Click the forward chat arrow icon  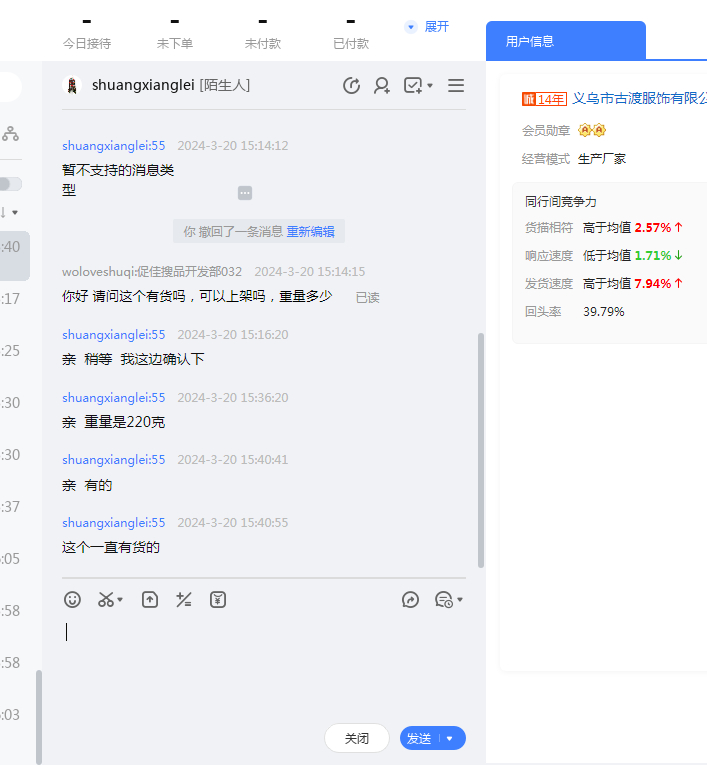click(x=410, y=600)
